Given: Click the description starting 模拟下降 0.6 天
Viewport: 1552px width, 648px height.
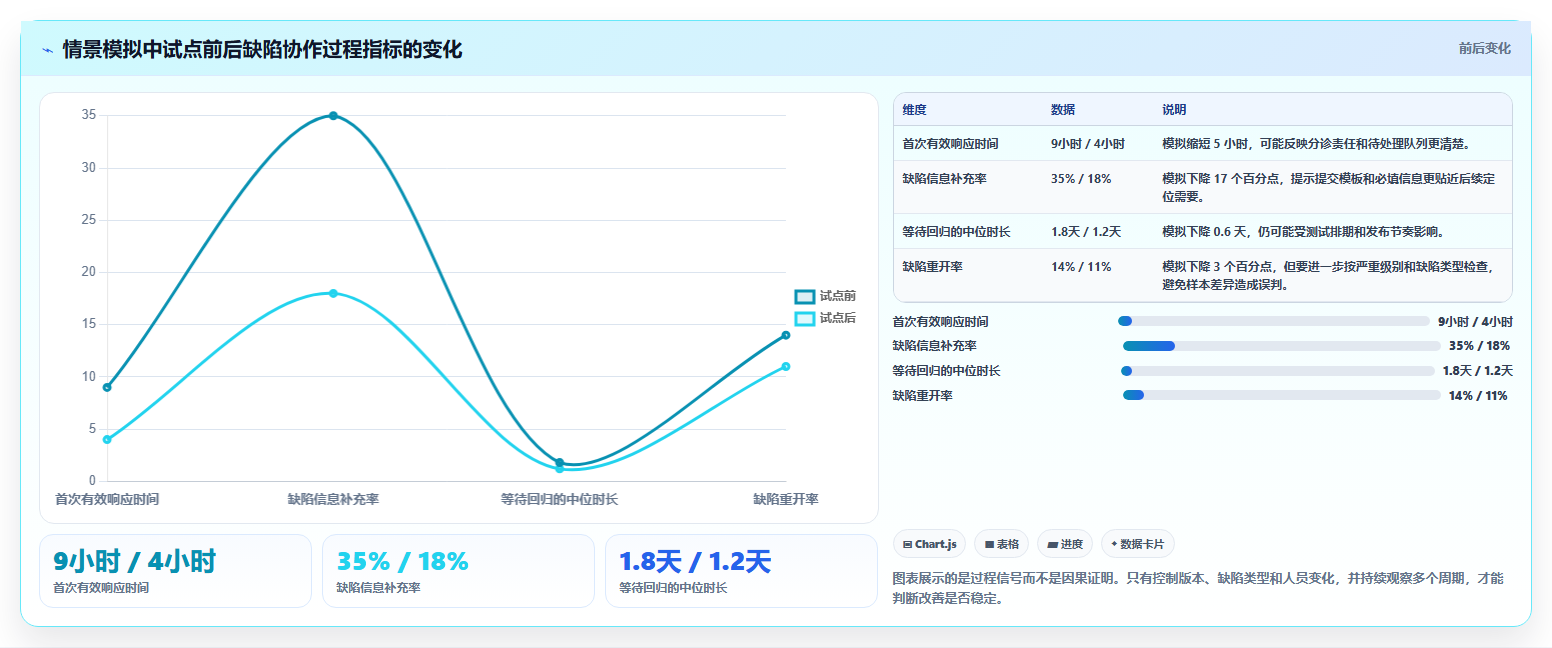Looking at the screenshot, I should [1303, 232].
